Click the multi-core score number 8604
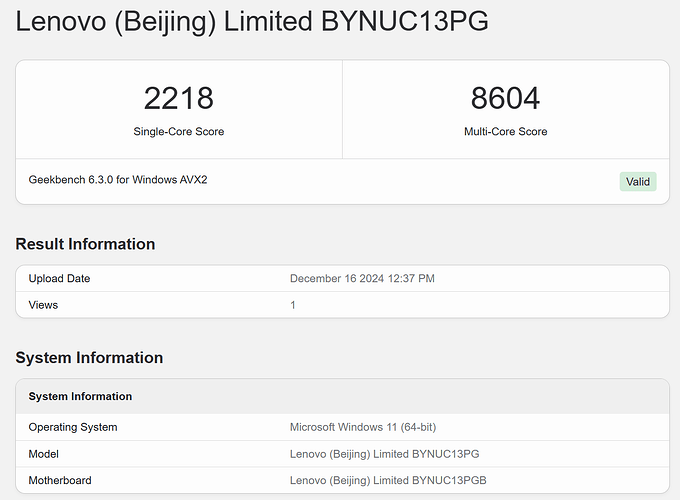The image size is (680, 500). [x=505, y=98]
